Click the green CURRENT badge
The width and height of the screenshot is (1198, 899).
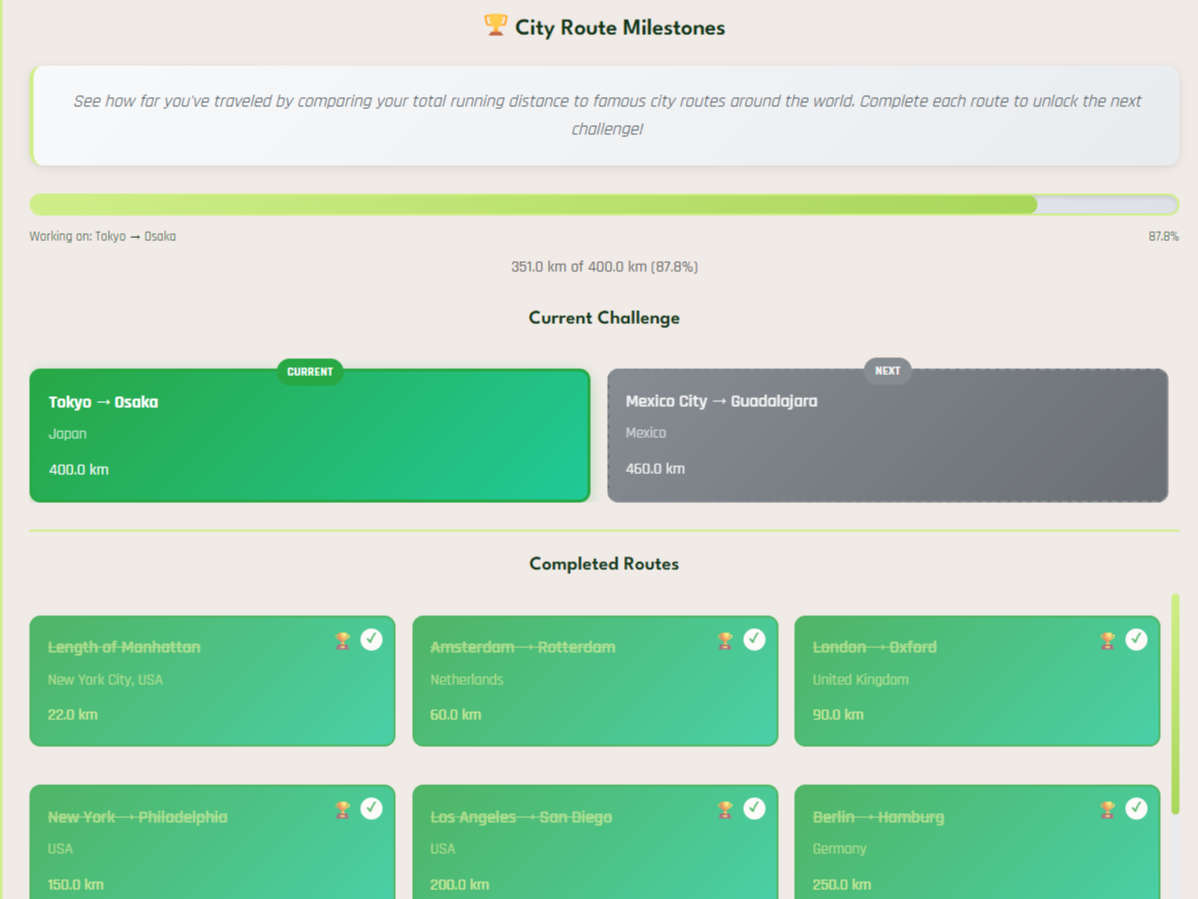(310, 372)
